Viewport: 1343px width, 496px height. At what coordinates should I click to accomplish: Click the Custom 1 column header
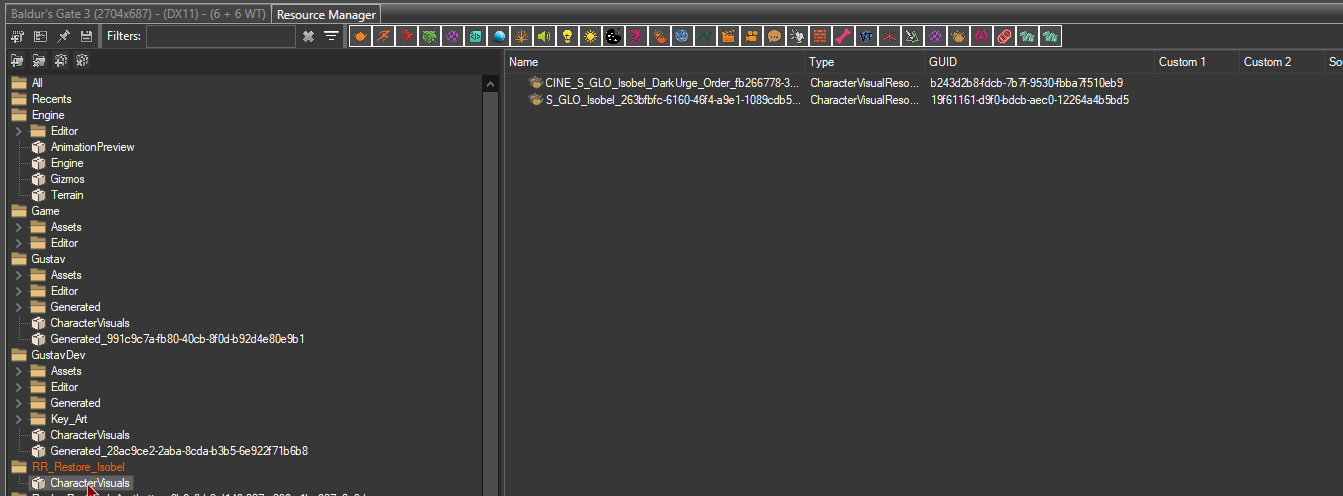coord(1197,62)
